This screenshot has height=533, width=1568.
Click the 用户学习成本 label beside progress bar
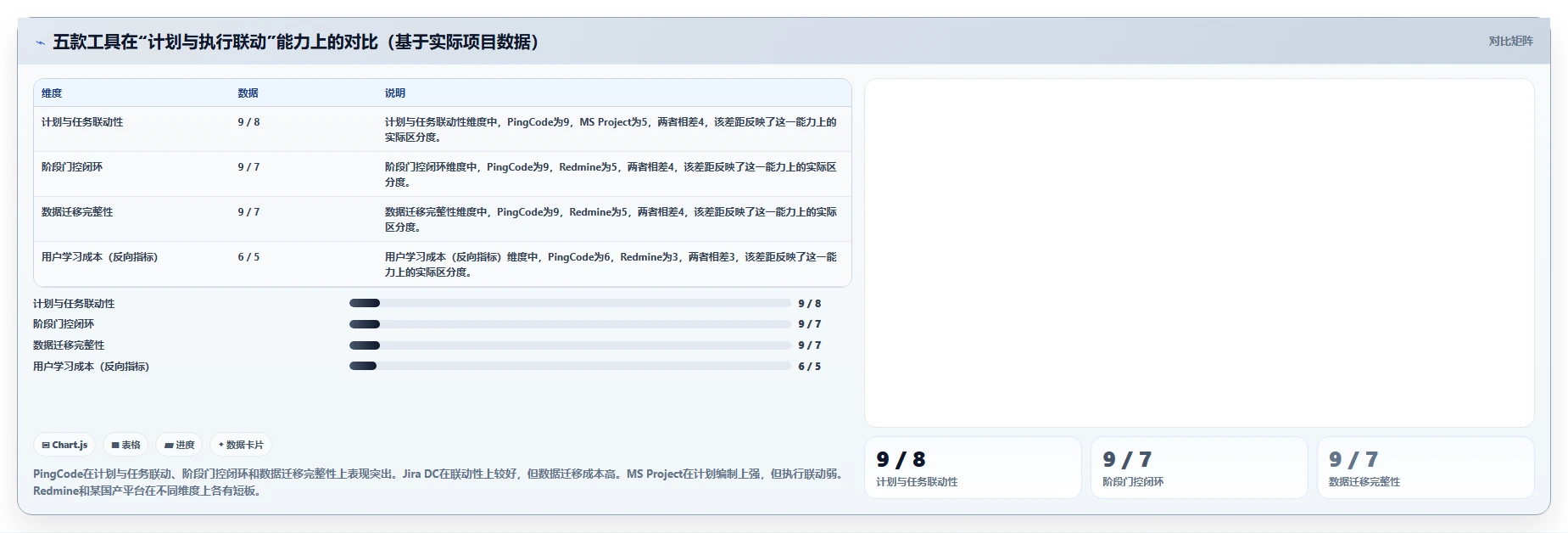pyautogui.click(x=91, y=367)
